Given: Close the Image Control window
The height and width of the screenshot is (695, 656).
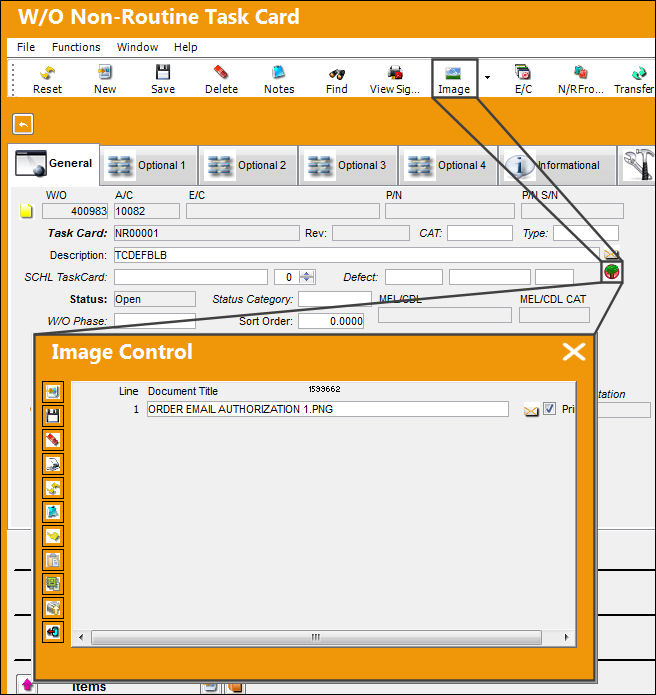Looking at the screenshot, I should point(574,352).
